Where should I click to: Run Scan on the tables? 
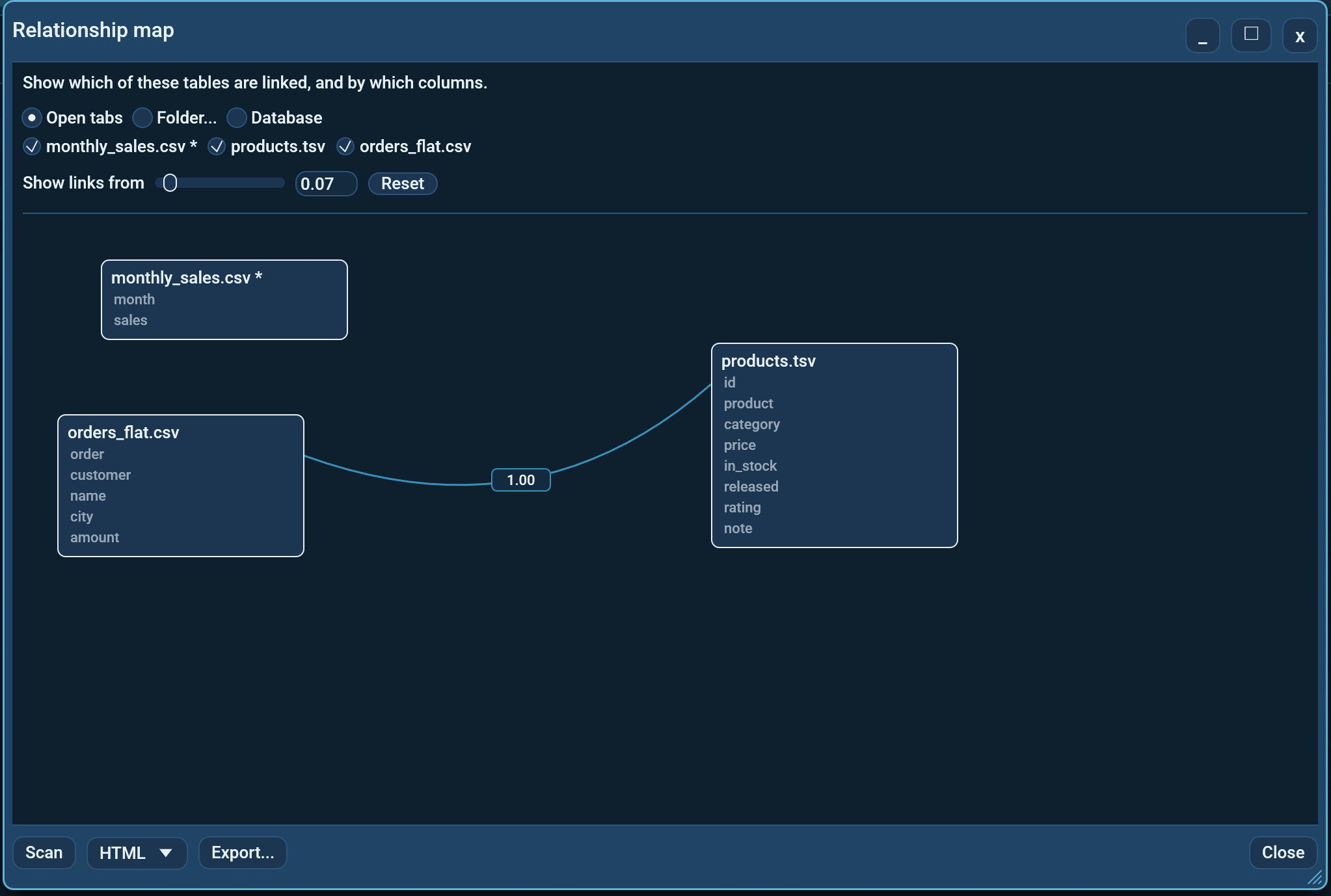(44, 852)
